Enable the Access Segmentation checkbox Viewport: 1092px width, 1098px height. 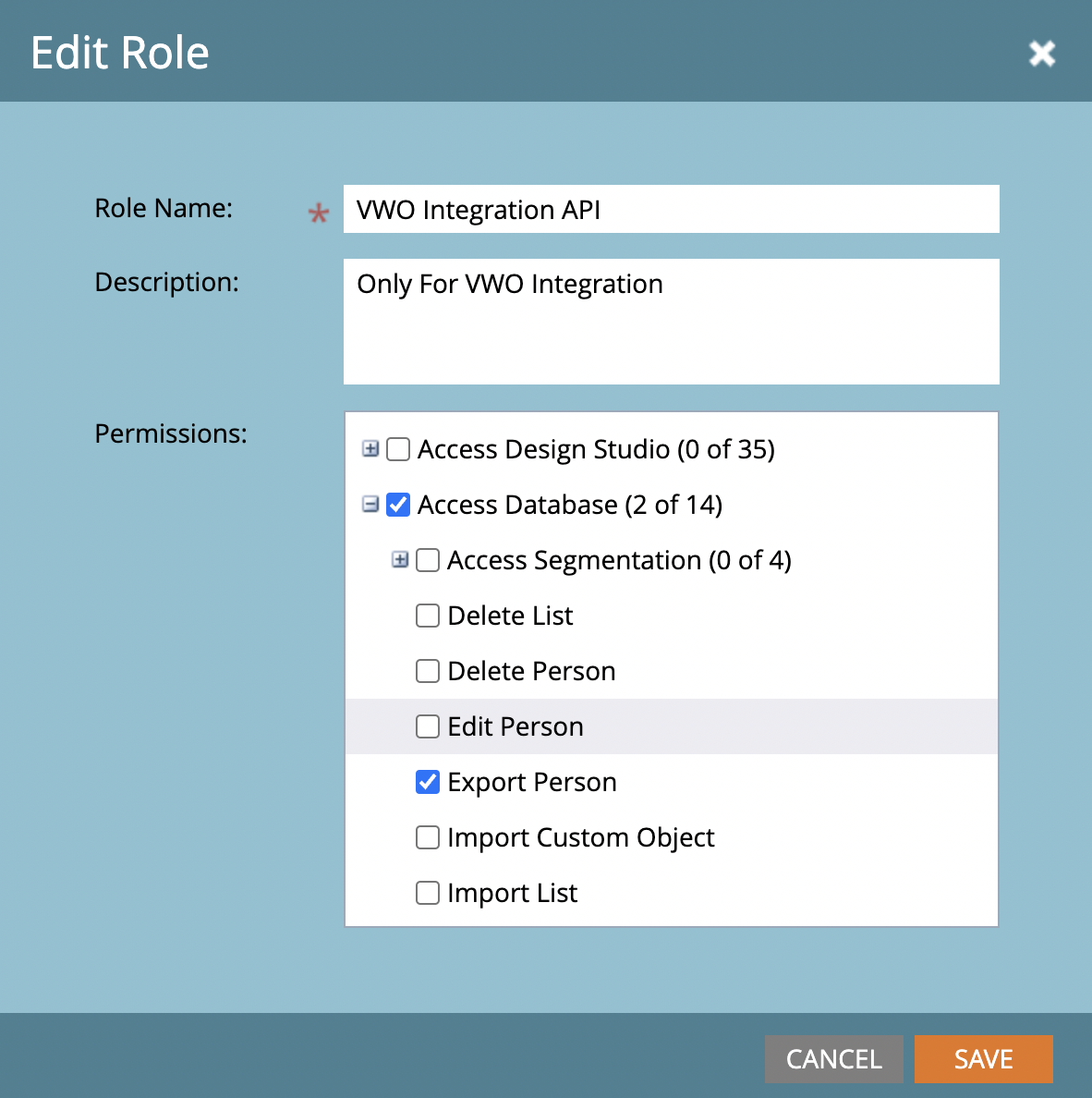pos(428,560)
